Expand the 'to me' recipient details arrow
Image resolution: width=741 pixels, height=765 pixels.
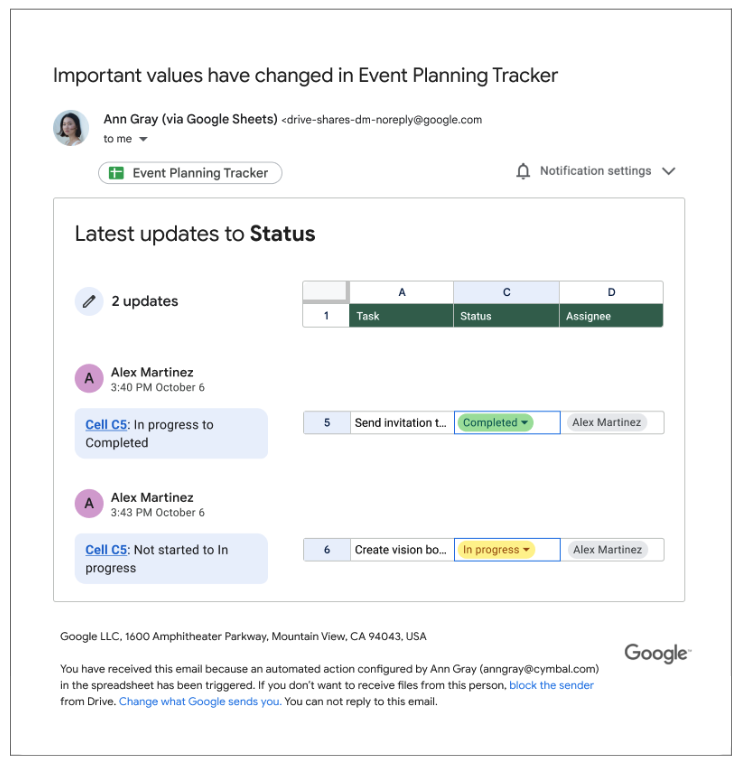[143, 140]
